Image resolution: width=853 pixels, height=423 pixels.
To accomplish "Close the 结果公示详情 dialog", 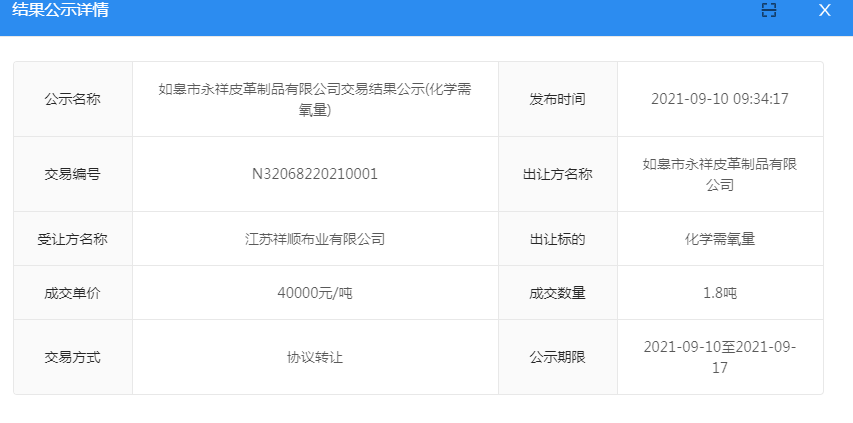I will [825, 10].
